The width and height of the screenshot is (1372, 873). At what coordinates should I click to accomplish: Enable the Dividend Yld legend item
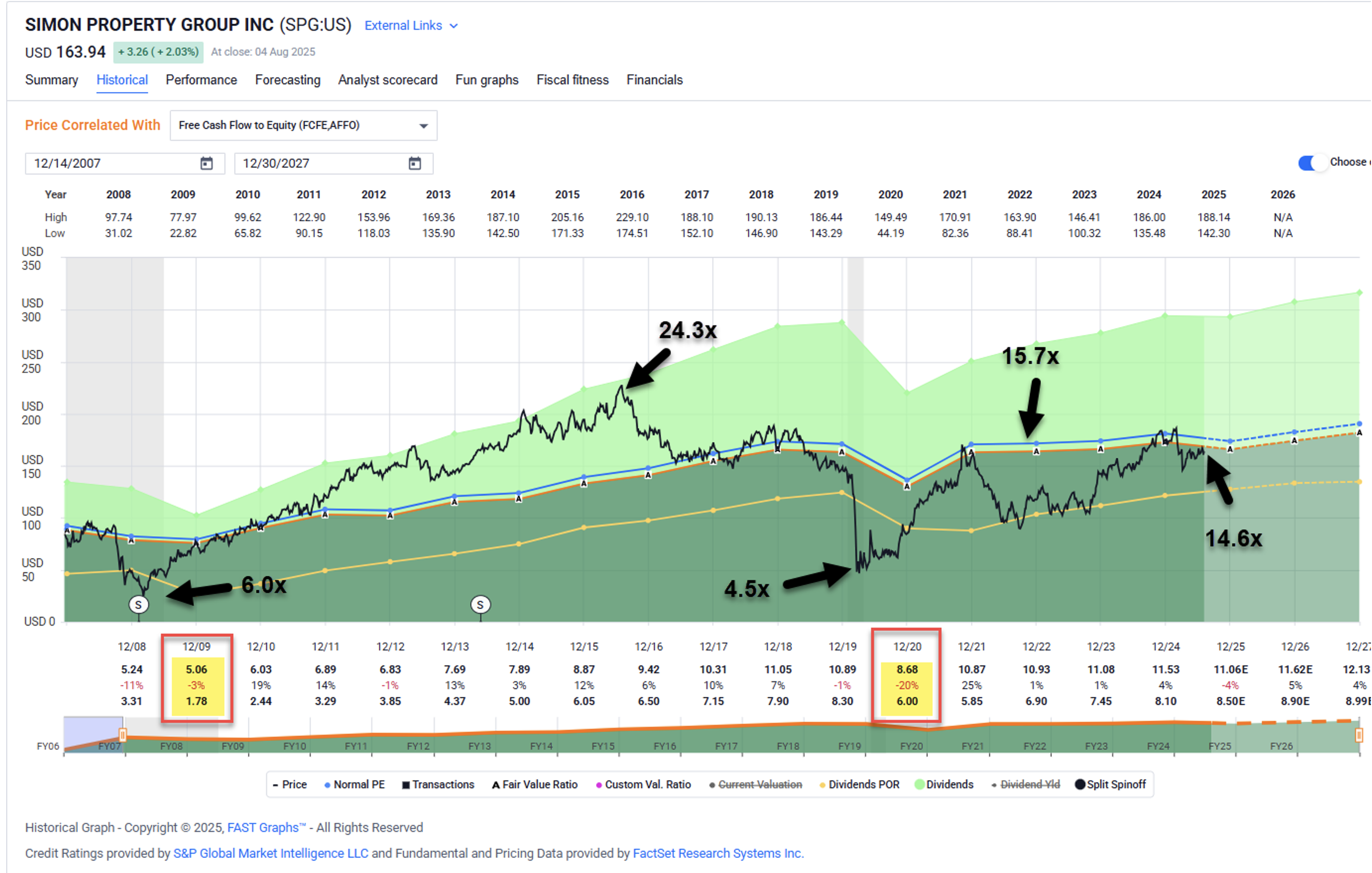coord(1025,785)
